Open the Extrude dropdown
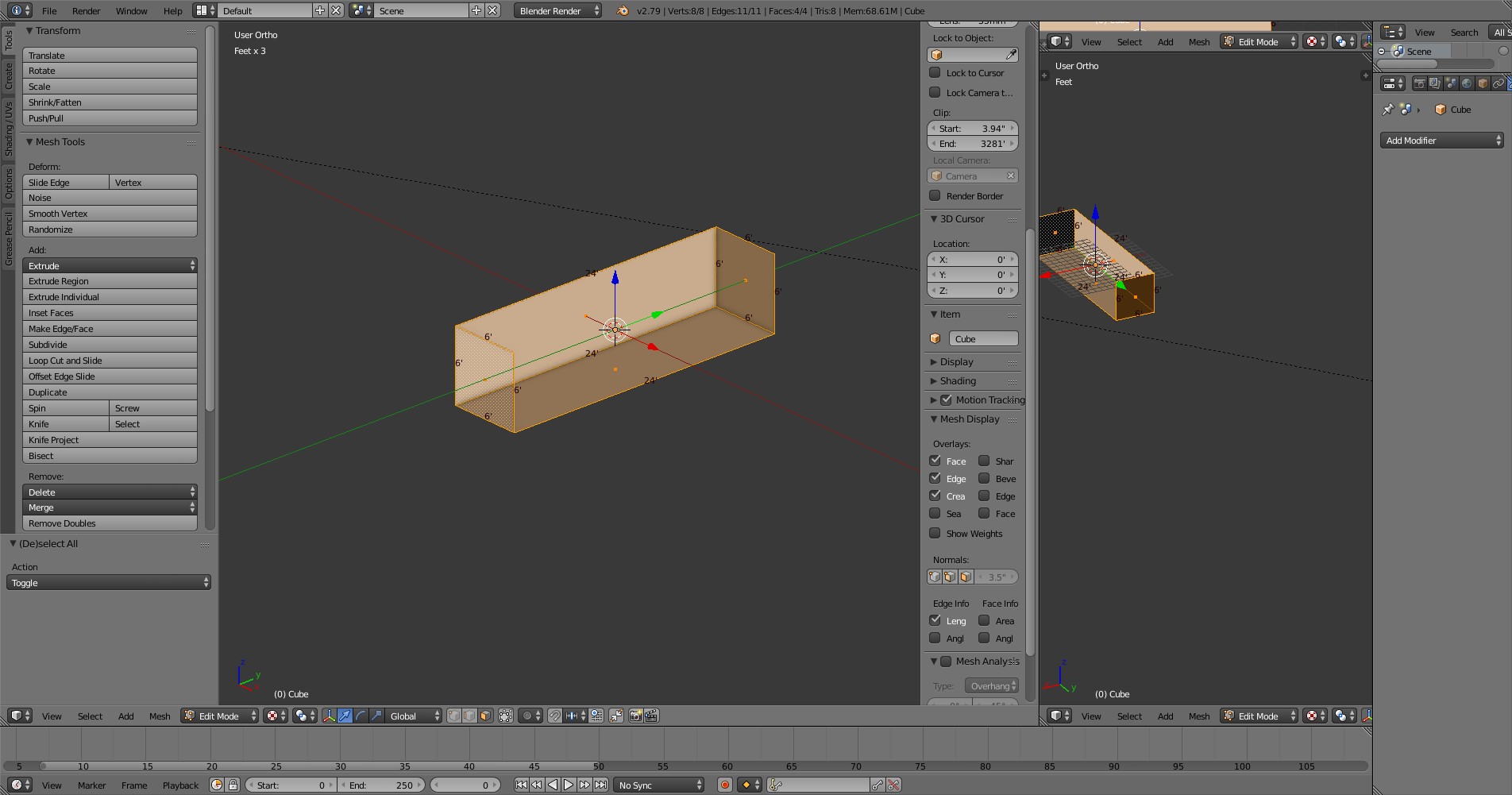Screen dimensions: 1512x795 [110, 265]
